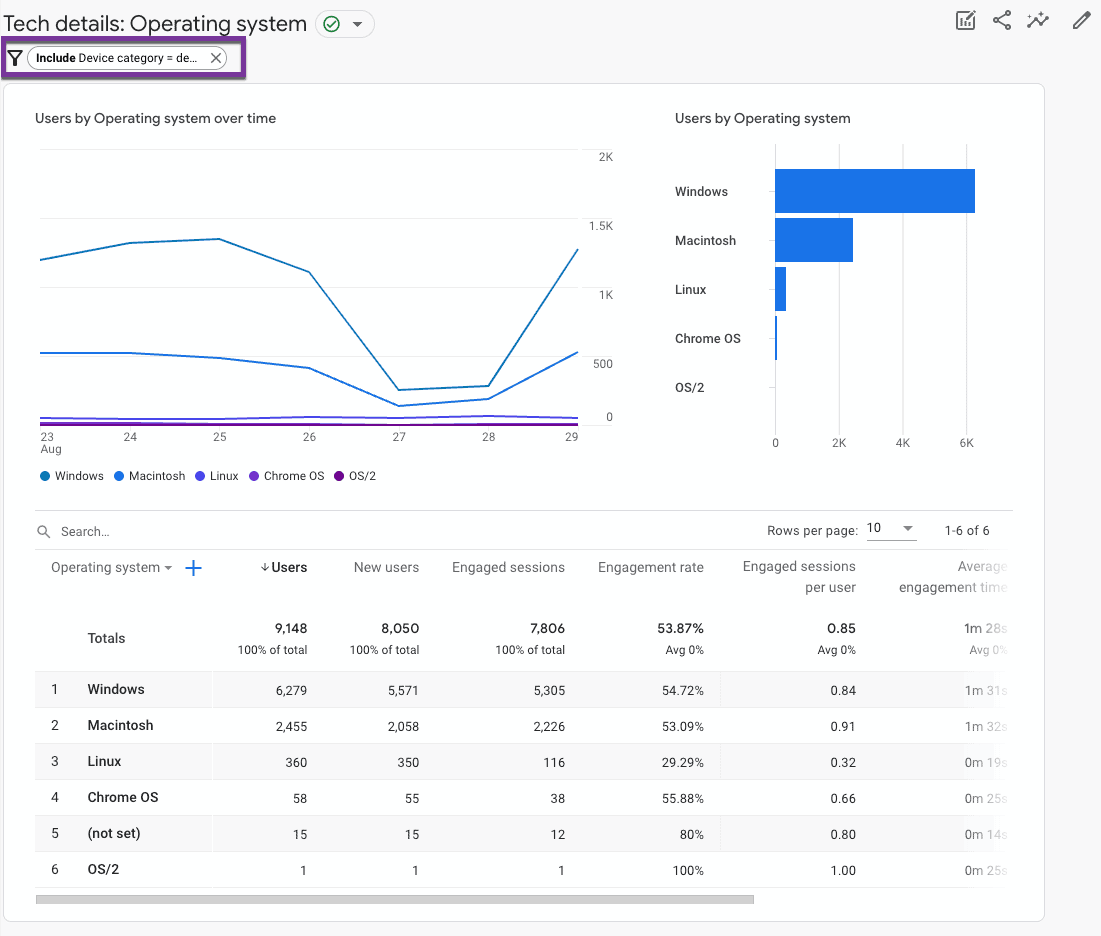Click the Linux bar in bar chart
1101x936 pixels.
coord(781,289)
